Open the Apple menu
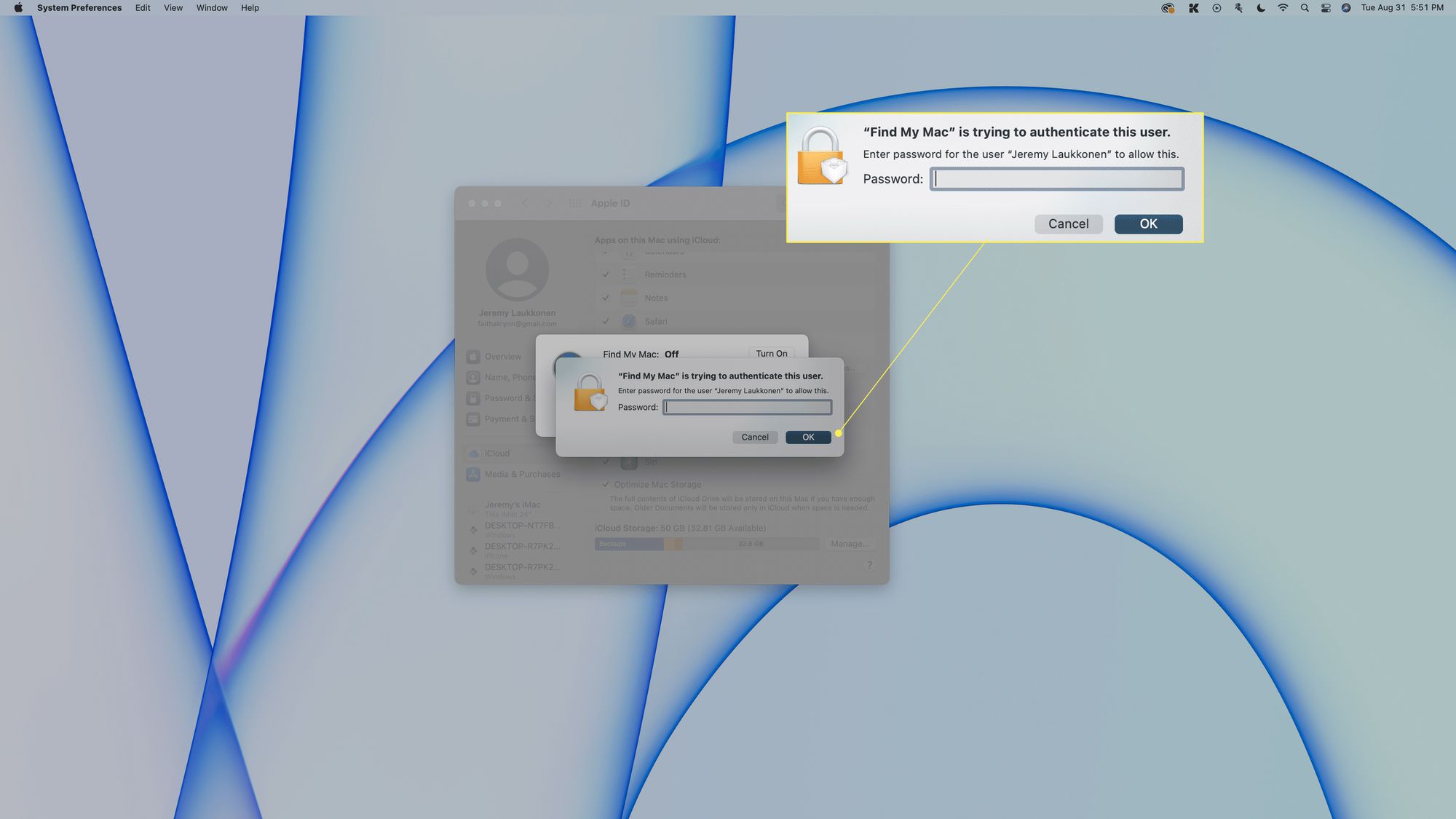The height and width of the screenshot is (819, 1456). click(18, 8)
